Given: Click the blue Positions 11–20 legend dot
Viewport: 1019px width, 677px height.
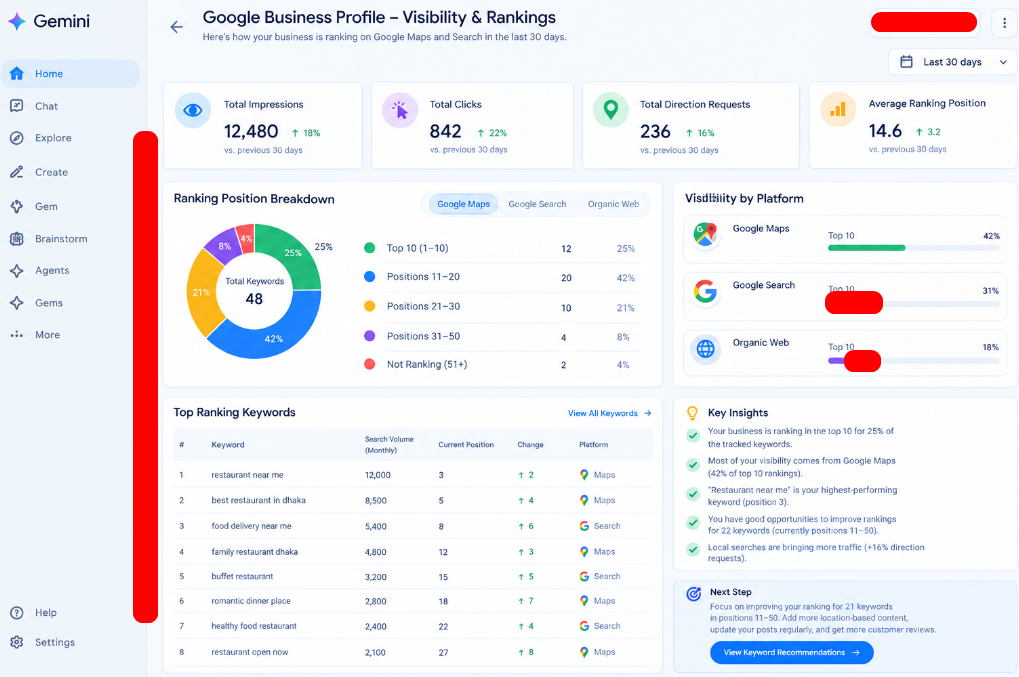Looking at the screenshot, I should tap(370, 277).
